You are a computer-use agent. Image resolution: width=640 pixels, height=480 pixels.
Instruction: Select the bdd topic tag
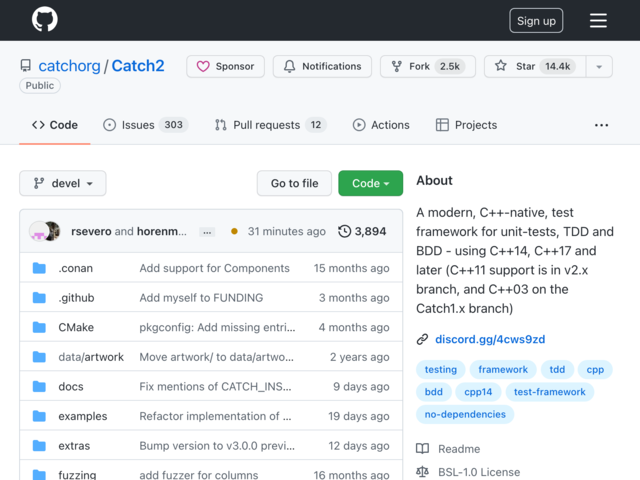(433, 392)
